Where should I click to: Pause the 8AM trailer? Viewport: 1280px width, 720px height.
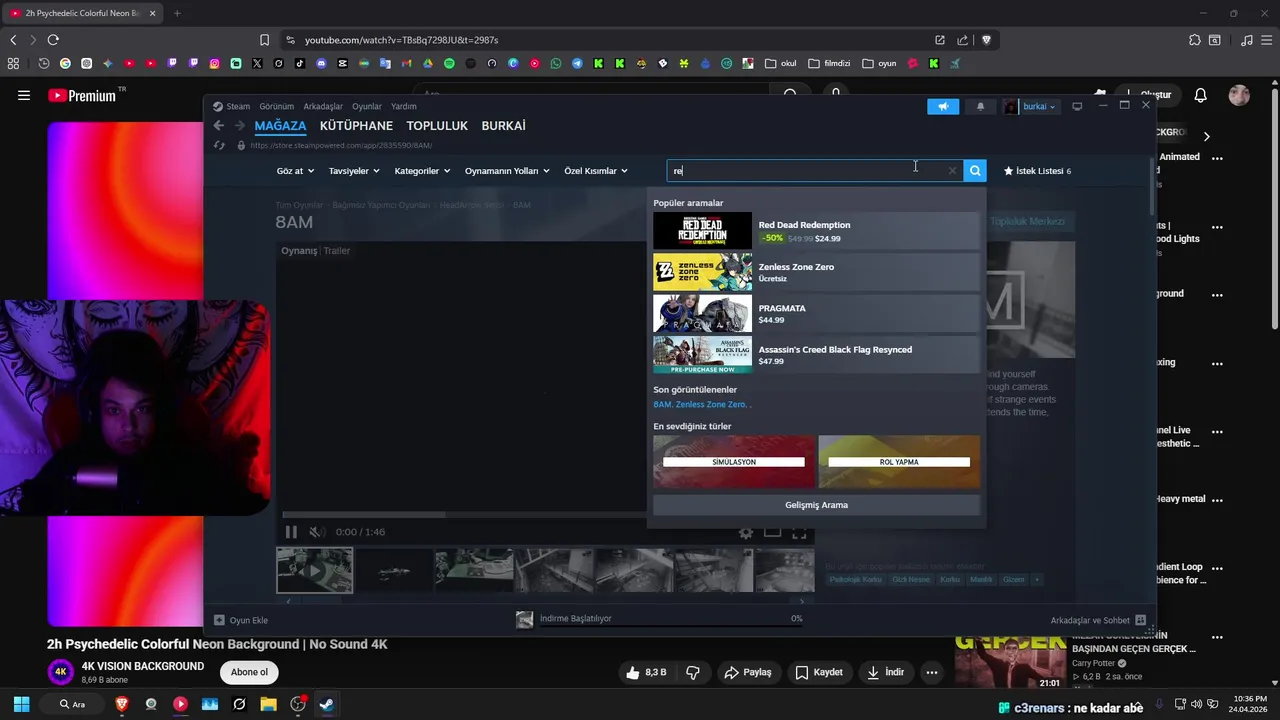tap(291, 532)
